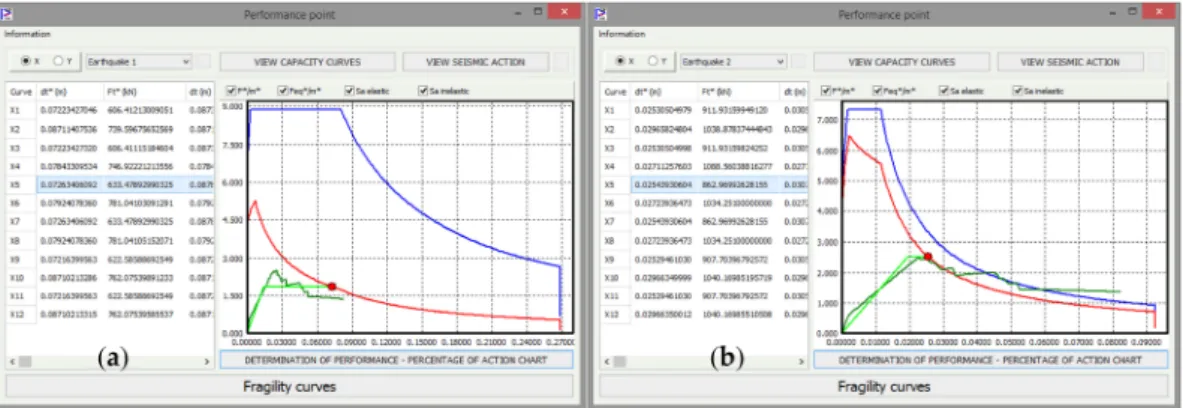
Task: Click the red performance point on Earthquake 2 chart
Action: point(927,256)
